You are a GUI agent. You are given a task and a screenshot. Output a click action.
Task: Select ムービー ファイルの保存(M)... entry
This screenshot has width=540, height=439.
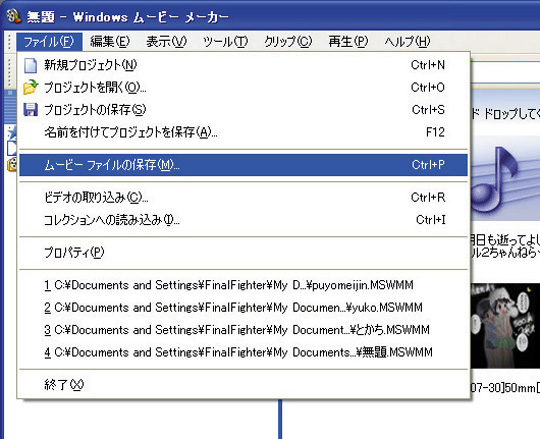coord(243,165)
